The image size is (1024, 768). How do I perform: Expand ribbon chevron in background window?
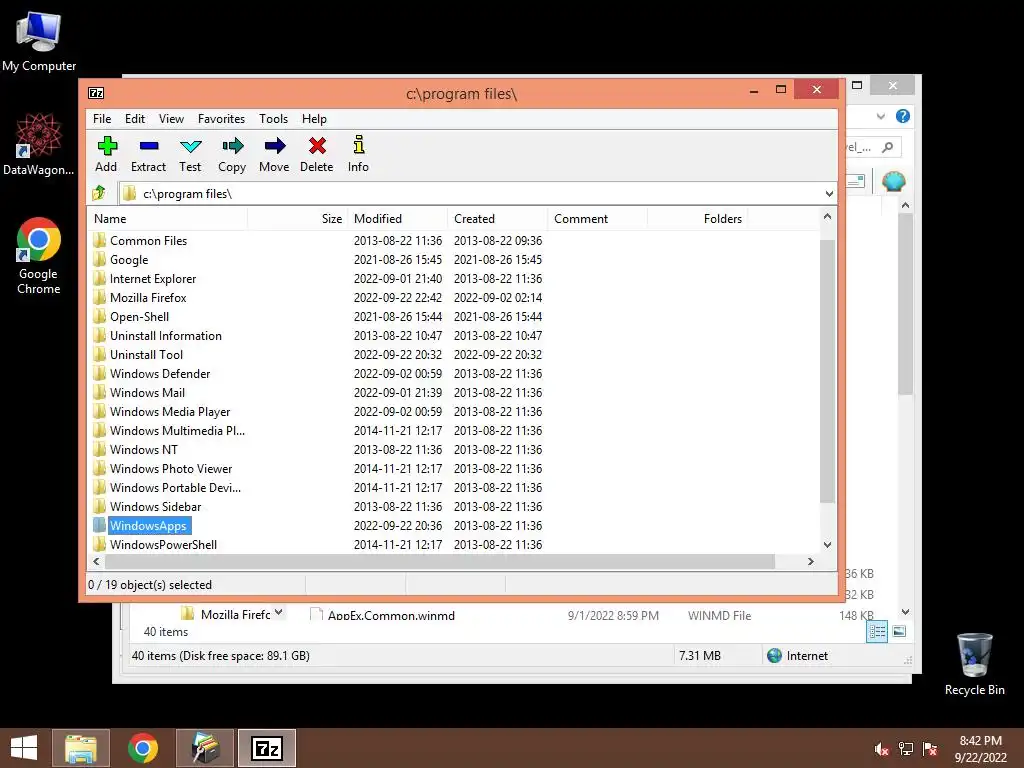[x=881, y=116]
